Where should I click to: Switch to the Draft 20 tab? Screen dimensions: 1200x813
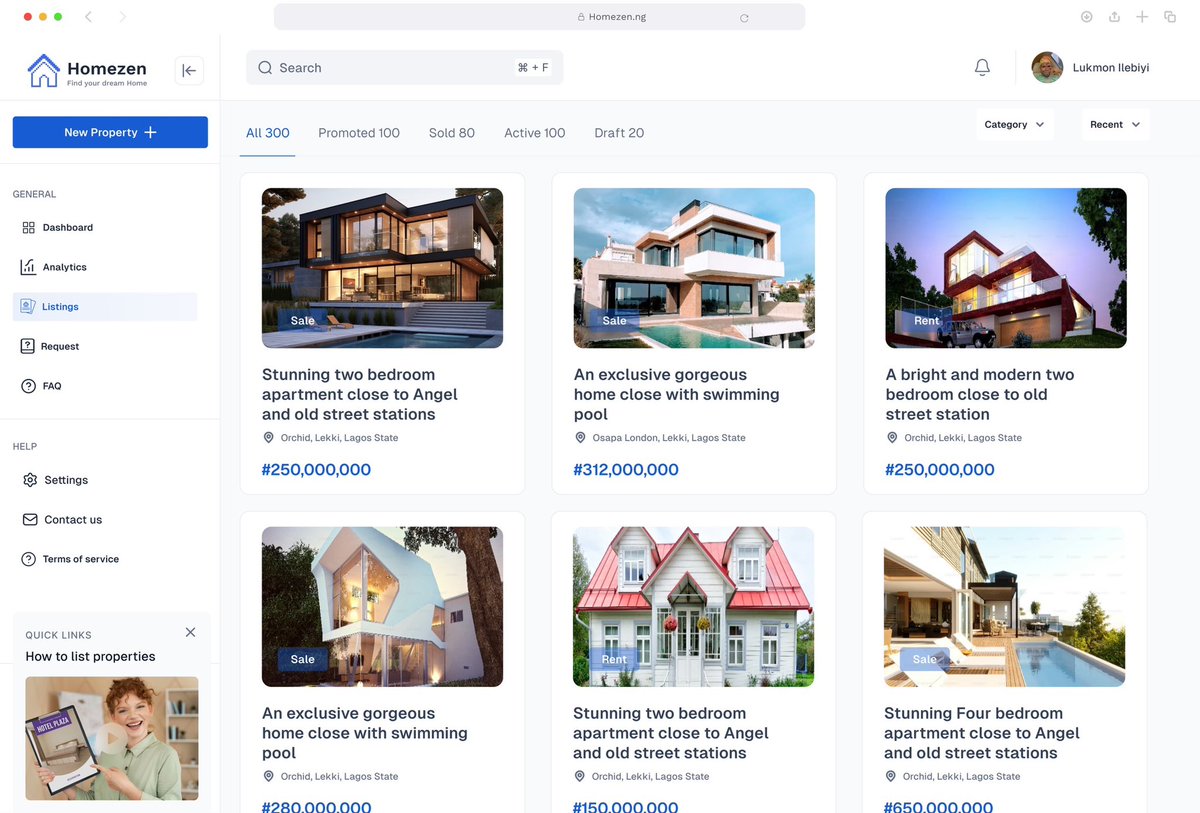pos(619,133)
